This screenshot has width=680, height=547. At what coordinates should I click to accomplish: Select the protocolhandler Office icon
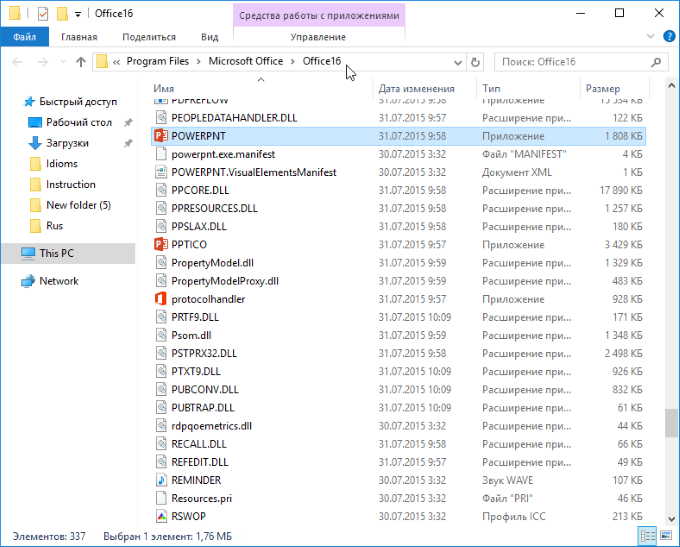161,299
